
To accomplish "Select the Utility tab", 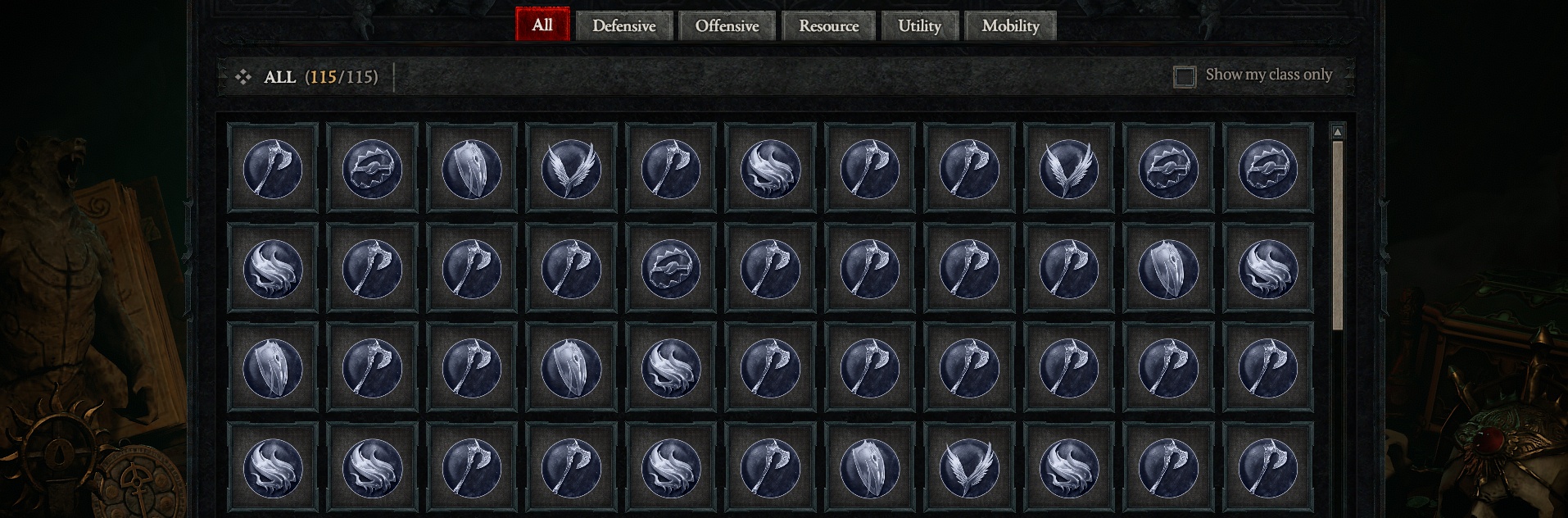I will 920,25.
